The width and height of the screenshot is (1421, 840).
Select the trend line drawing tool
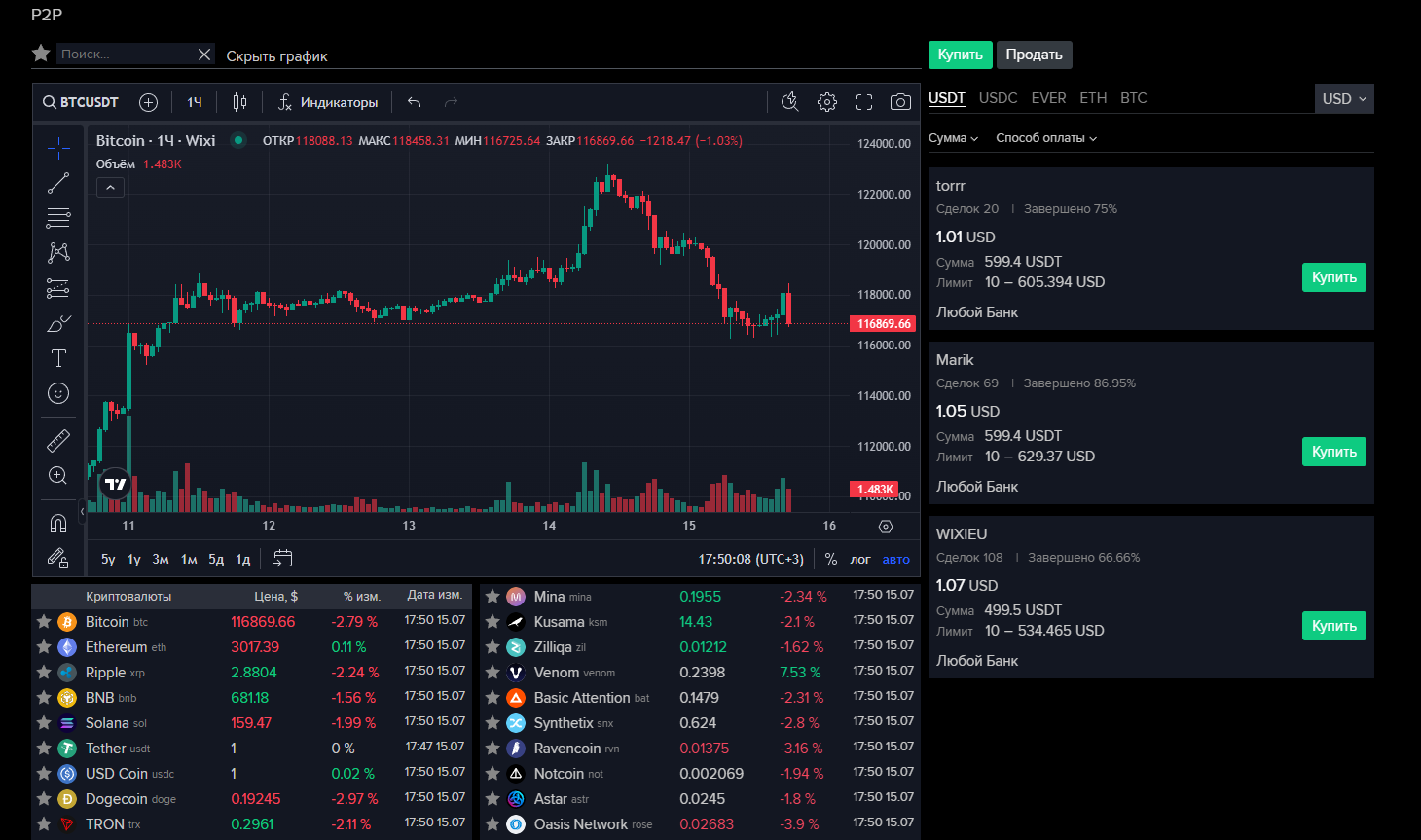tap(58, 183)
